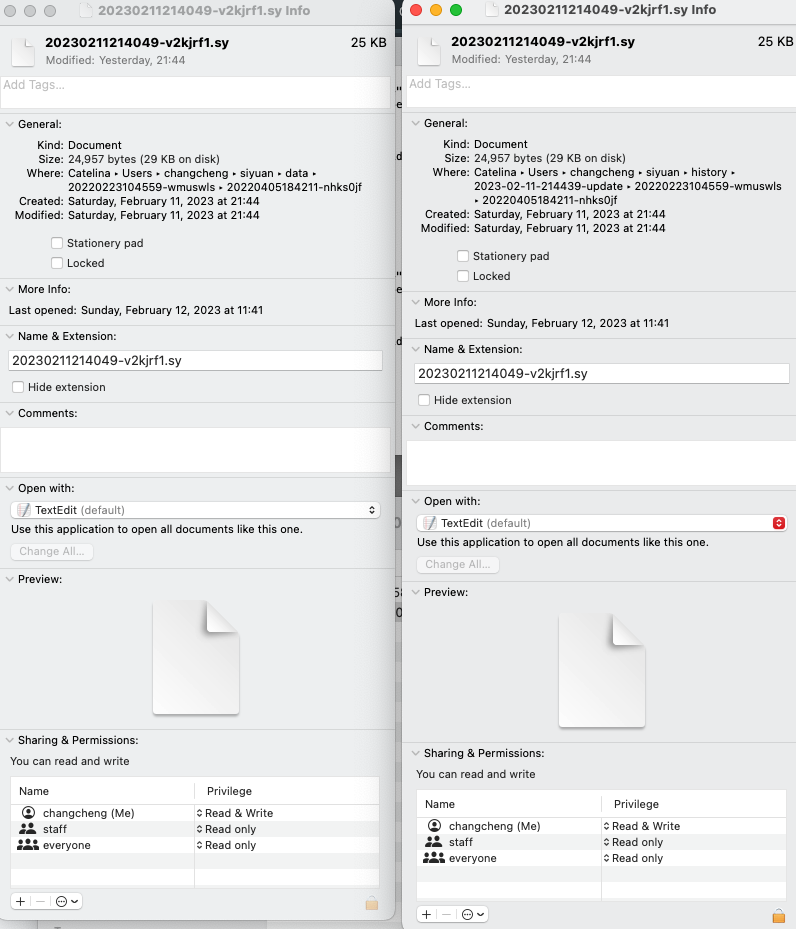Viewport: 796px width, 929px height.
Task: Collapse Open with section in left window
Action: click(x=9, y=488)
